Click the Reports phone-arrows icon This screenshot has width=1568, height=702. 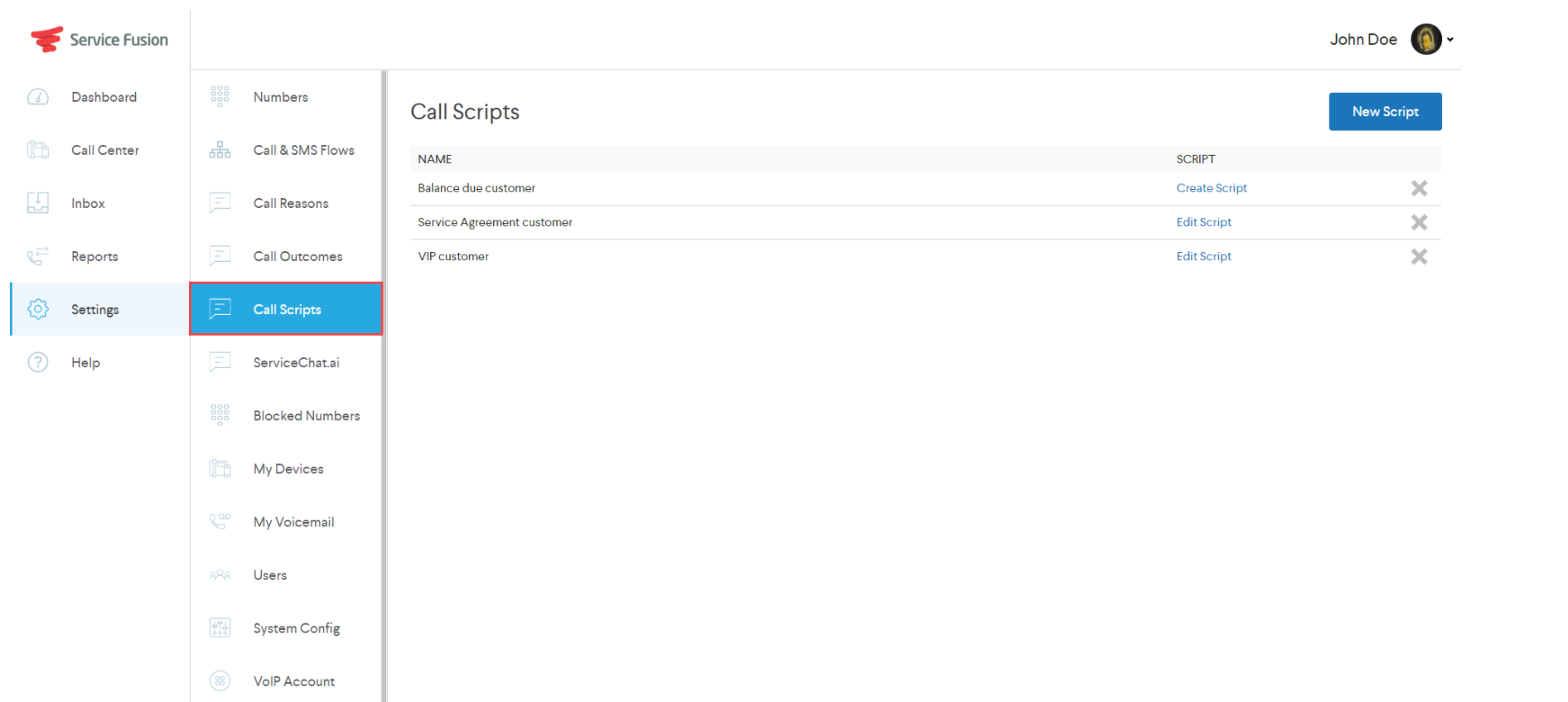click(38, 256)
